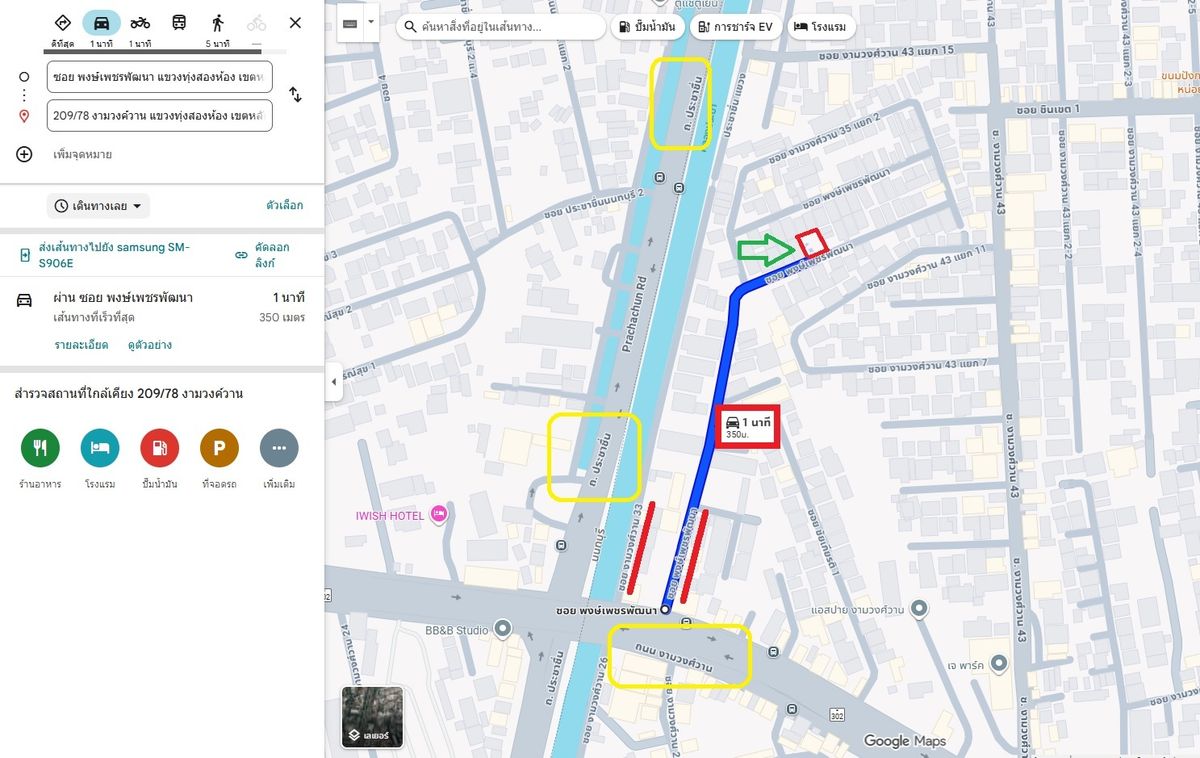Screen dimensions: 1200x758
Task: Click the nearby parking (ที่จอดรถ) icon
Action: (219, 448)
